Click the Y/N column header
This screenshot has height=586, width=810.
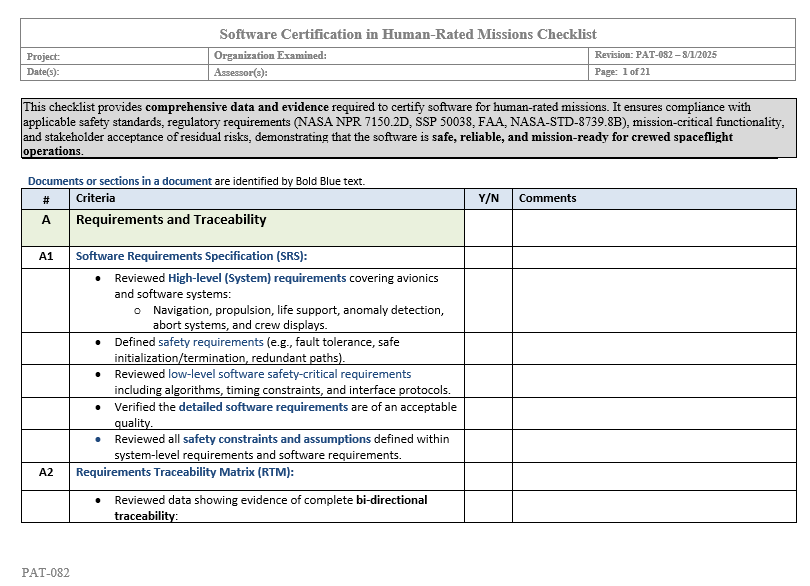488,198
